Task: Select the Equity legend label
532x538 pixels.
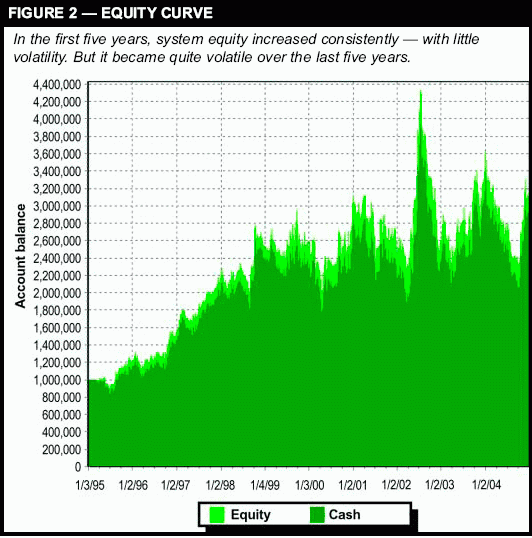Action: coord(251,515)
